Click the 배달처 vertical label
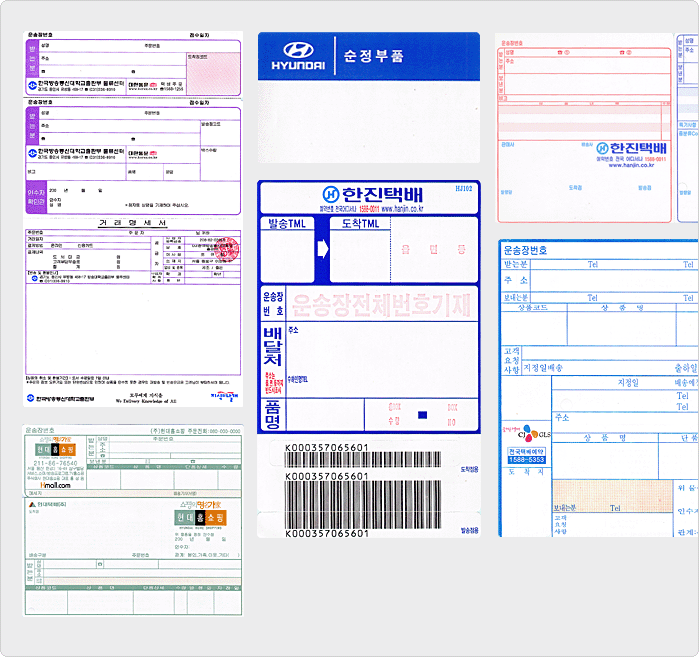This screenshot has height=657, width=699. pyautogui.click(x=272, y=346)
